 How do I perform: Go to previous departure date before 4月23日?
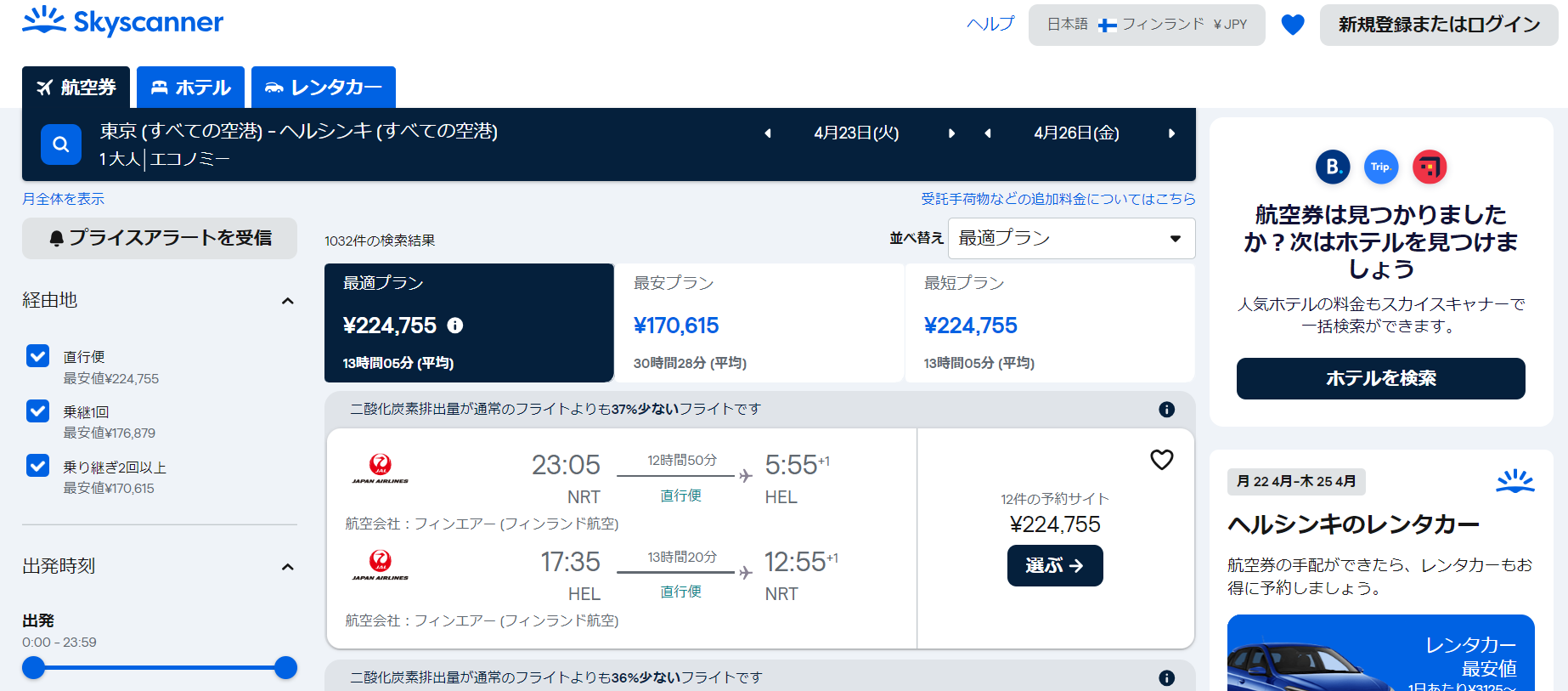coord(768,133)
